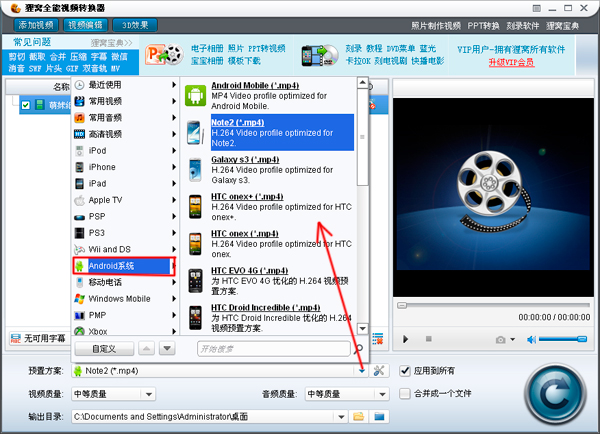The height and width of the screenshot is (434, 600).
Task: Open the iPad device category
Action: coord(125,183)
